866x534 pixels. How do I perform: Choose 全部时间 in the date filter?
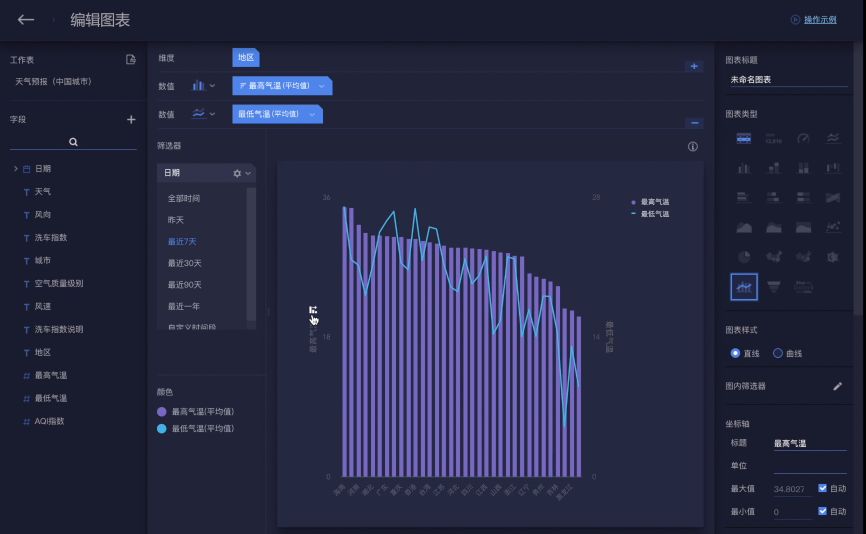184,198
